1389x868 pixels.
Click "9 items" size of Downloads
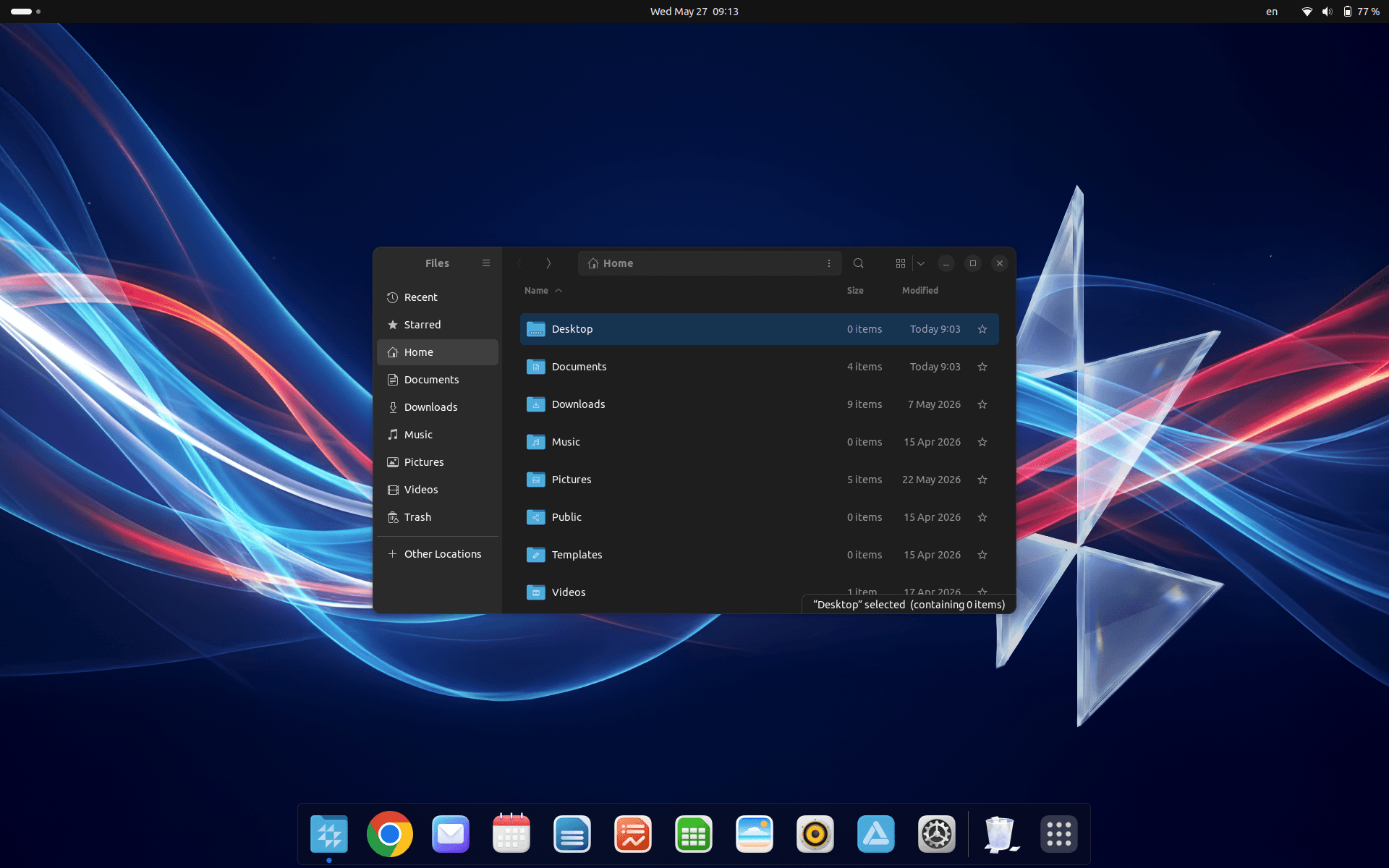point(865,404)
